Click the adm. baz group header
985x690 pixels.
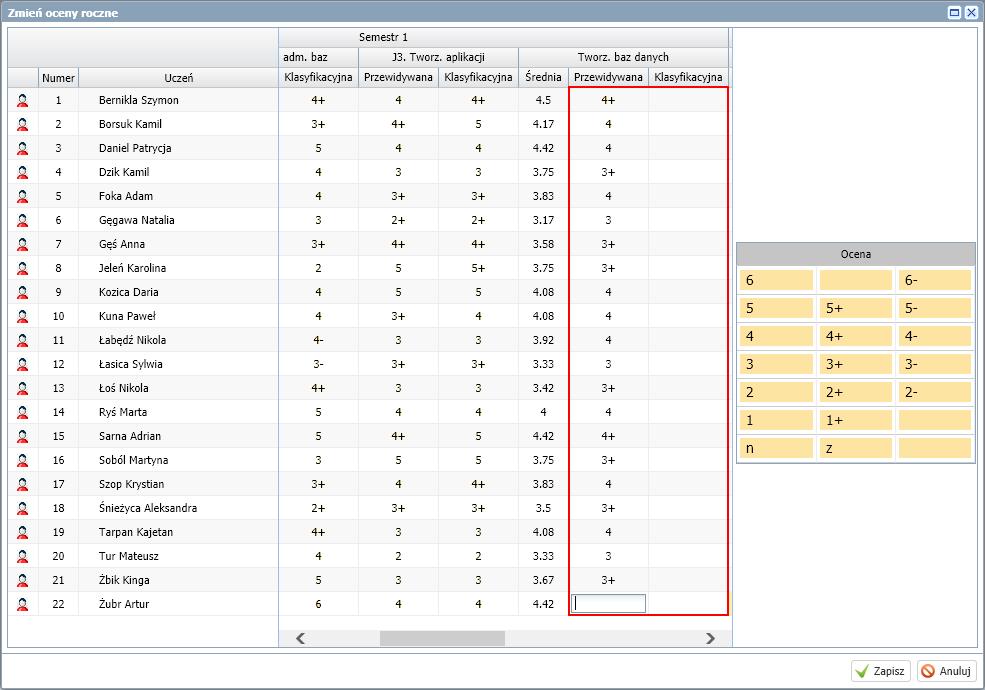pyautogui.click(x=318, y=57)
